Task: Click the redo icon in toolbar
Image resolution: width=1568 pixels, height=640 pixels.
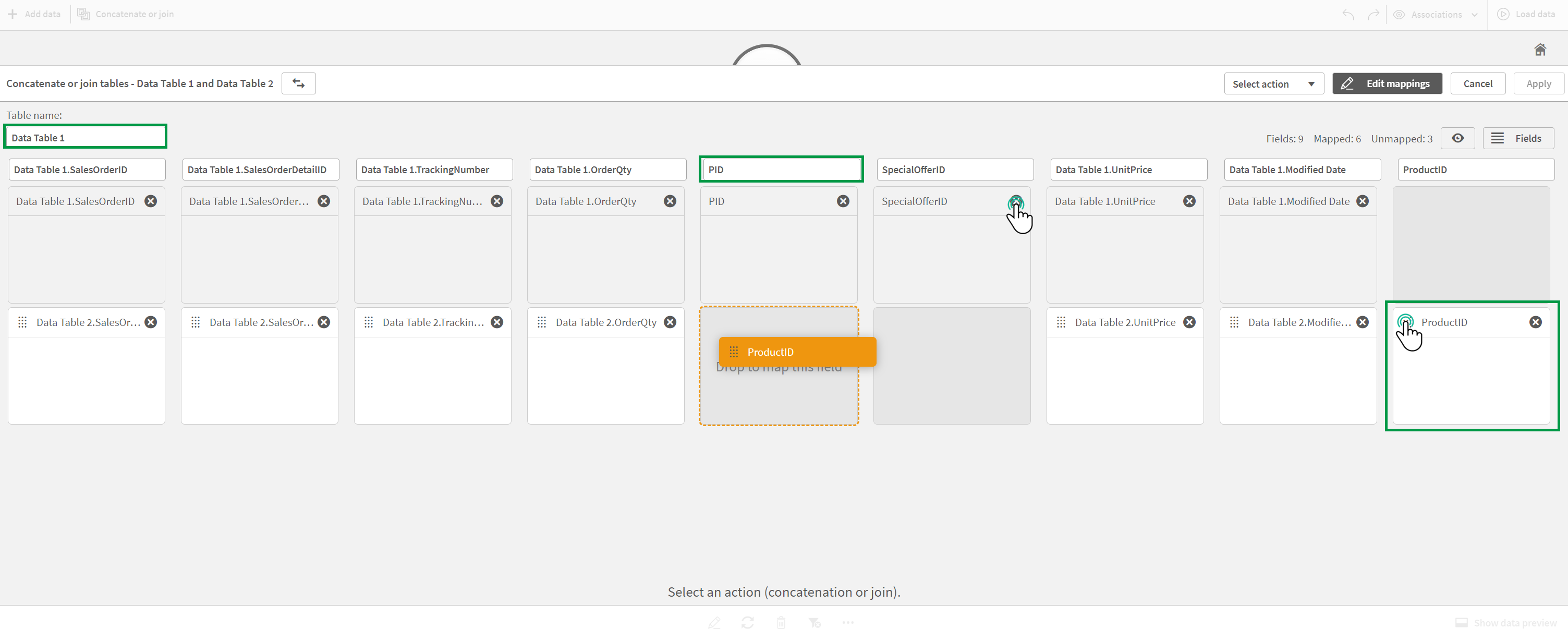Action: (1373, 14)
